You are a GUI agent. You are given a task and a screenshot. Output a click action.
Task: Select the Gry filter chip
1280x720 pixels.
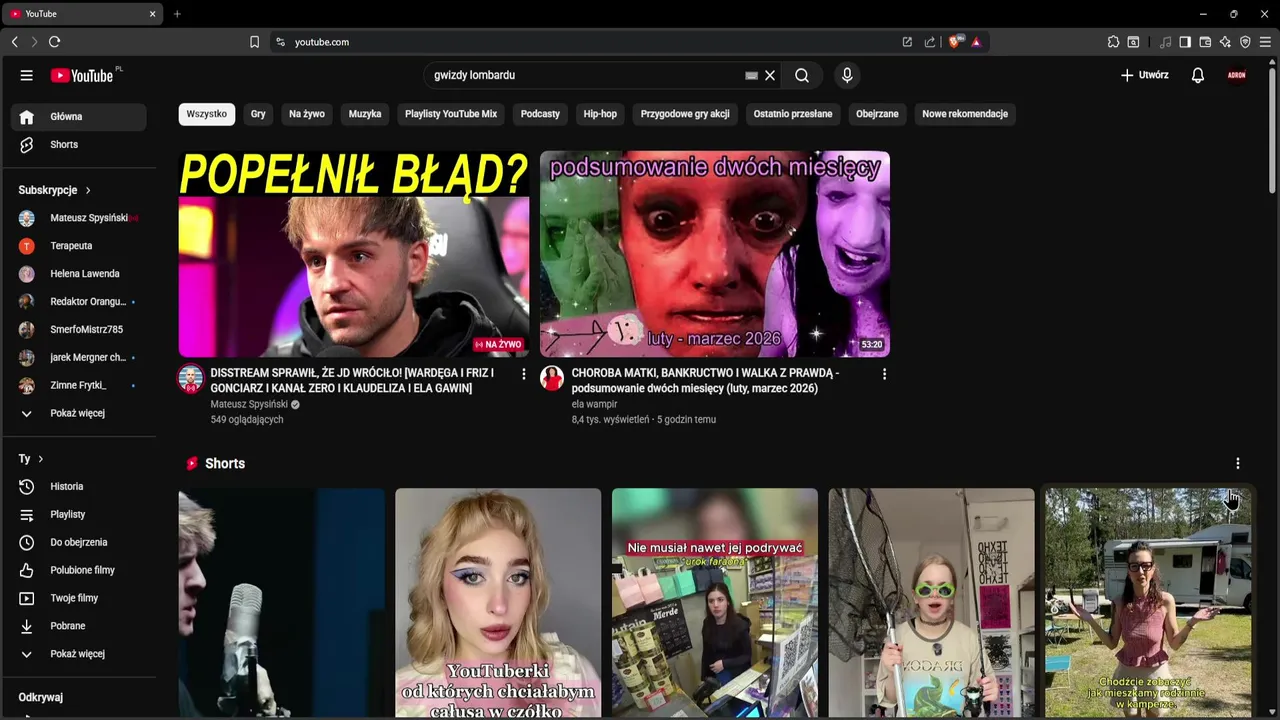[258, 114]
